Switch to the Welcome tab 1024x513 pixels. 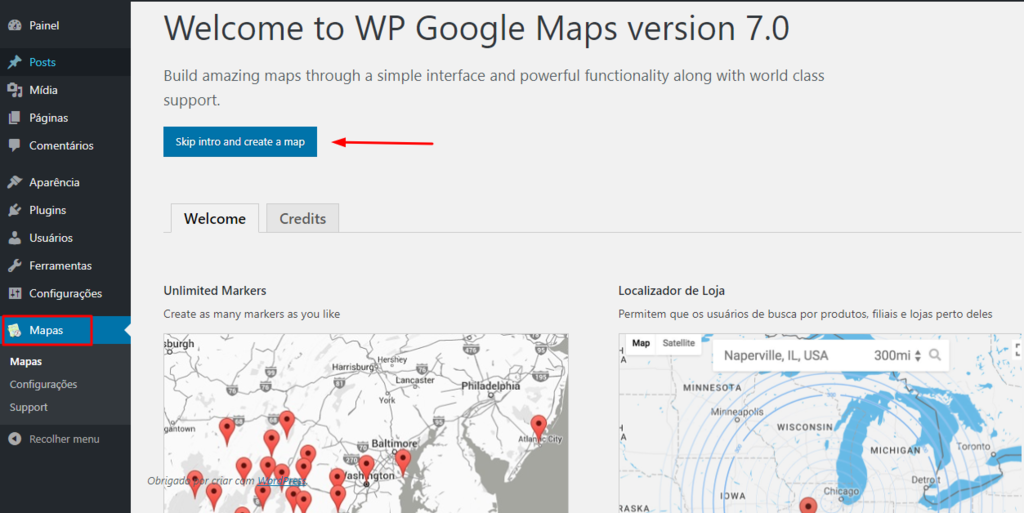coord(215,218)
